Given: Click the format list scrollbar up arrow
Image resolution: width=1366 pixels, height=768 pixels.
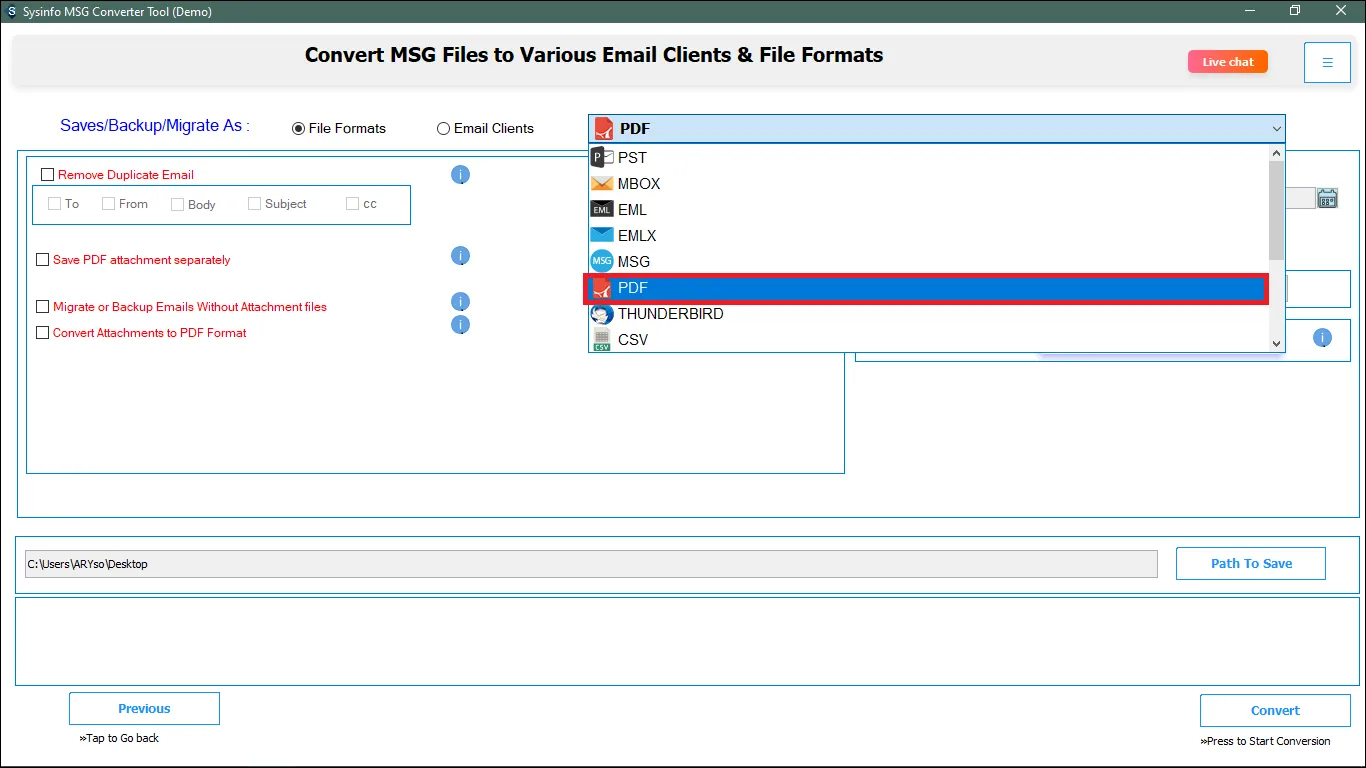Looking at the screenshot, I should [x=1276, y=153].
